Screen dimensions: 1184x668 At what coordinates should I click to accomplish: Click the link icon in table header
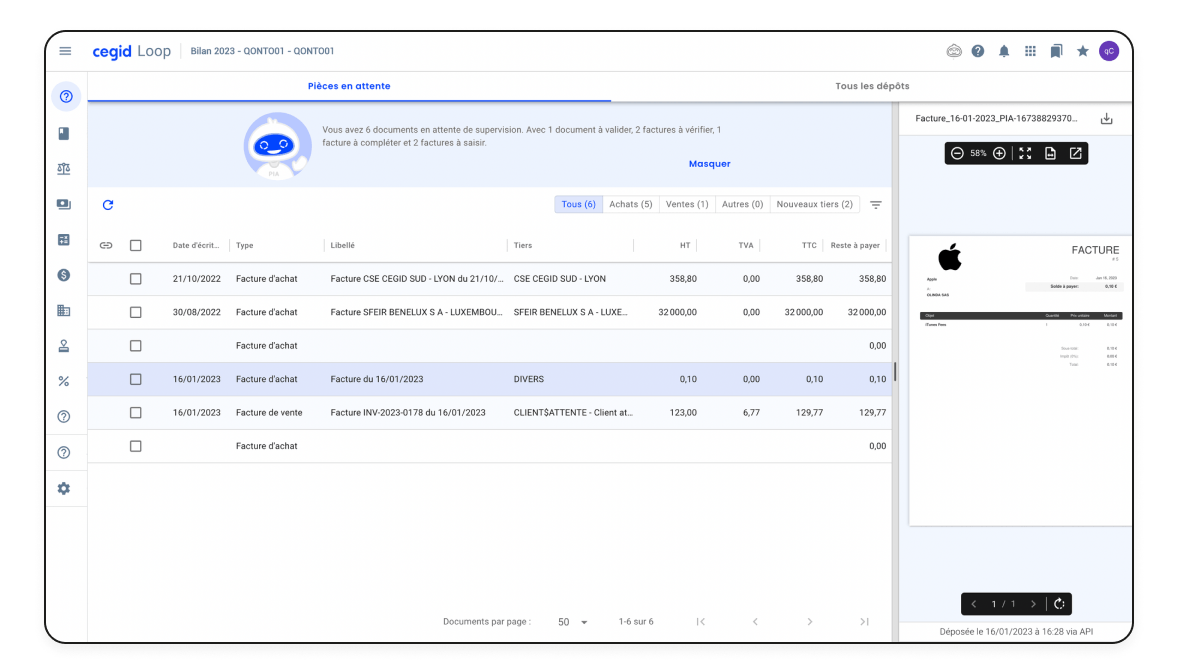click(106, 245)
